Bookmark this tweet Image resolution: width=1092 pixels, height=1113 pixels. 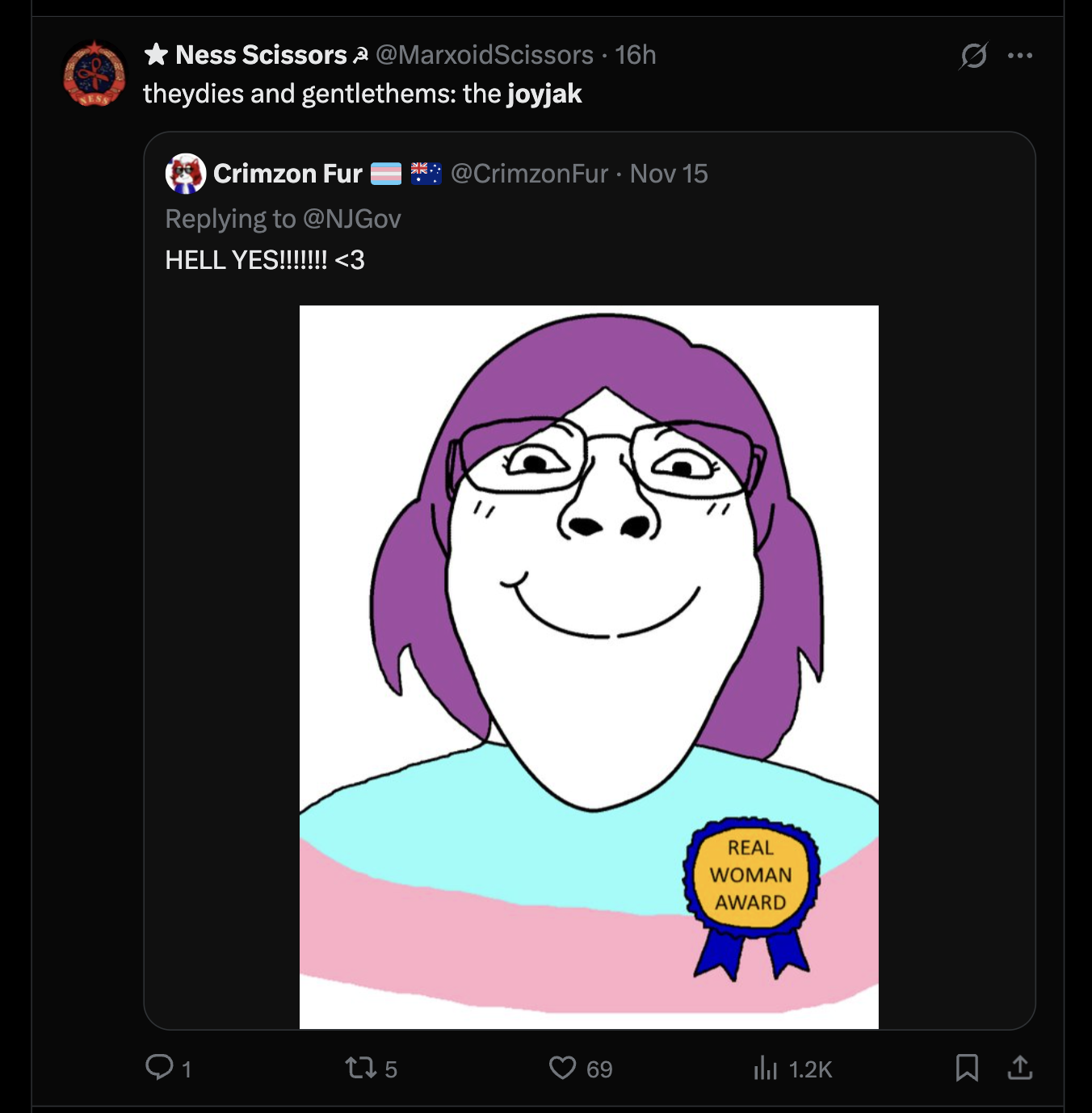point(967,1068)
